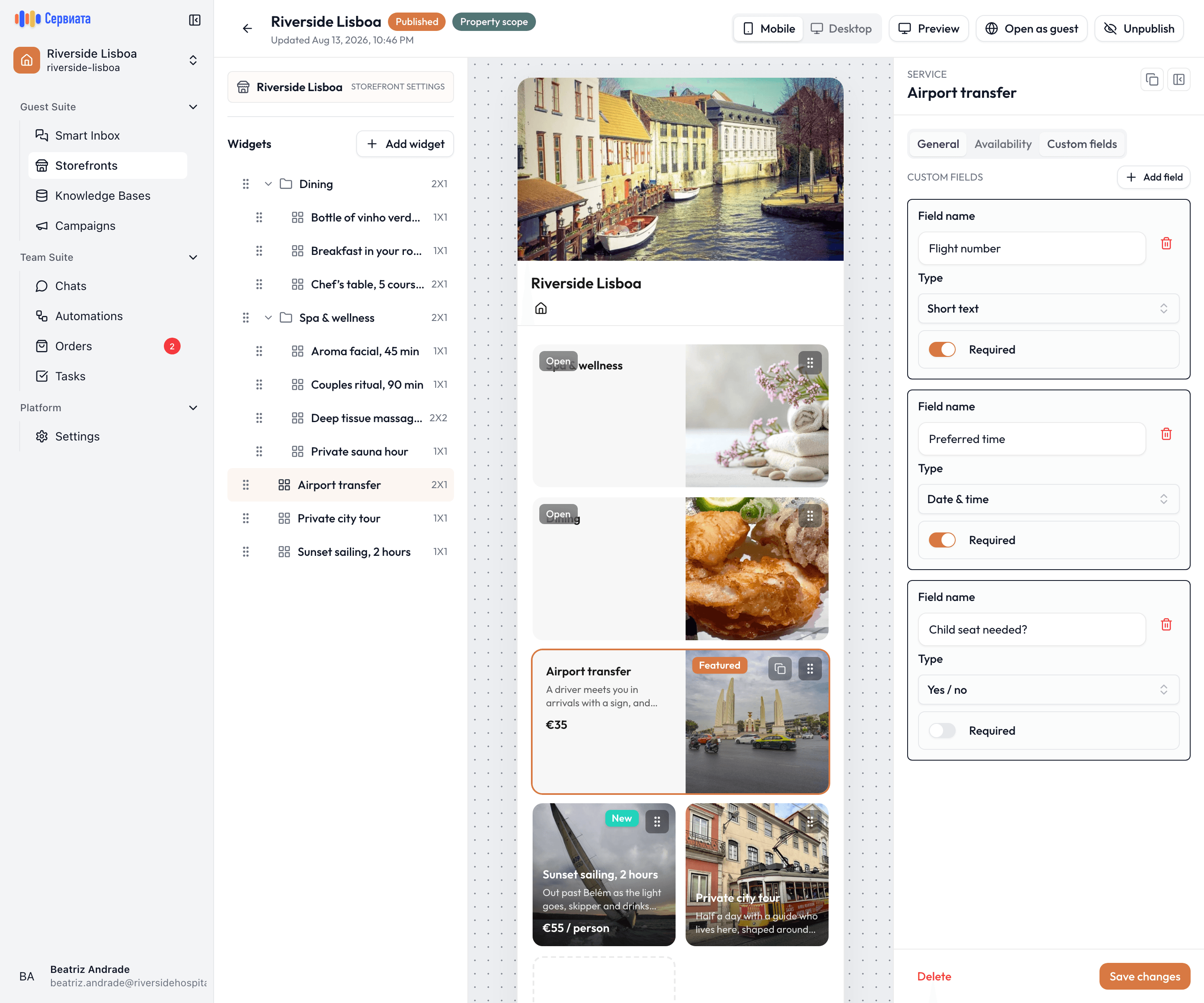Collapse the Guest Suite section
Viewport: 1204px width, 1003px height.
(193, 107)
